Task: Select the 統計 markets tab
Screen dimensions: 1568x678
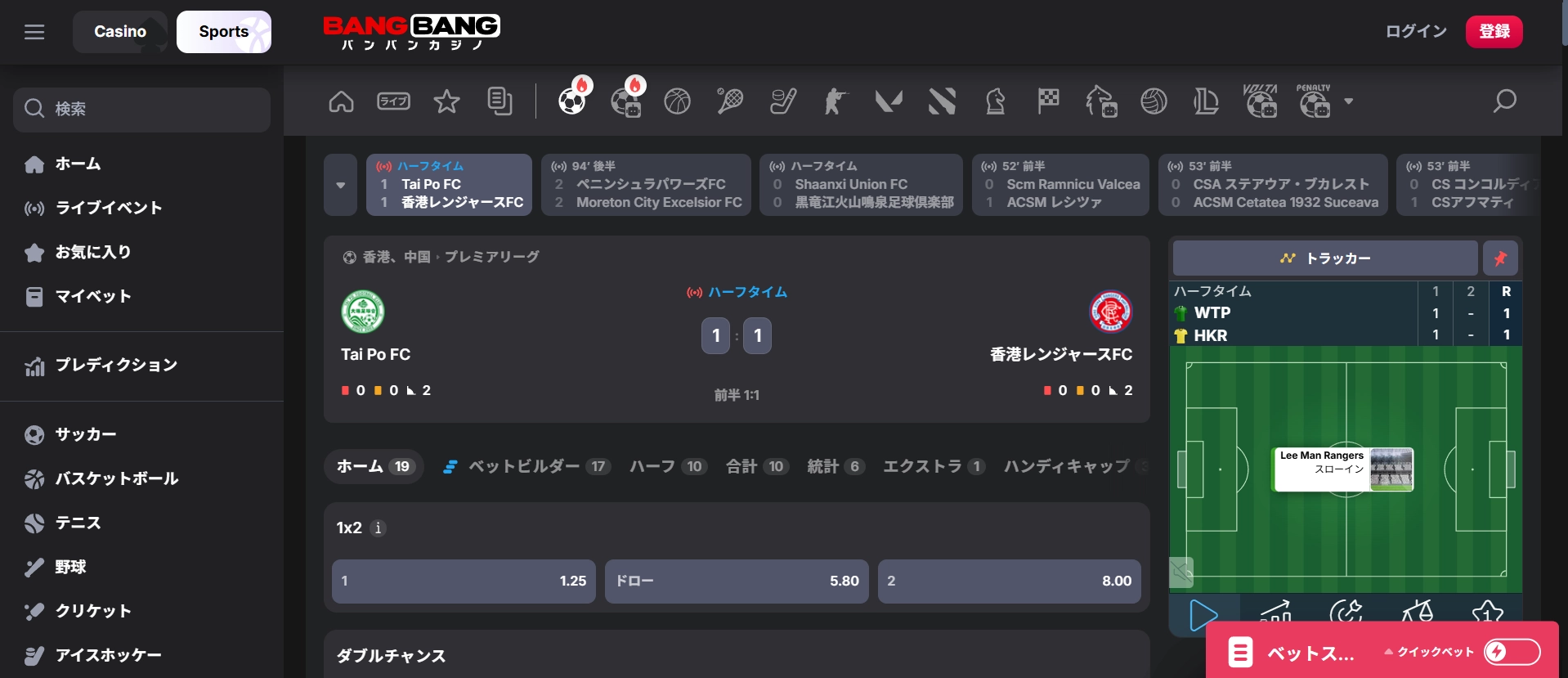Action: [x=835, y=466]
